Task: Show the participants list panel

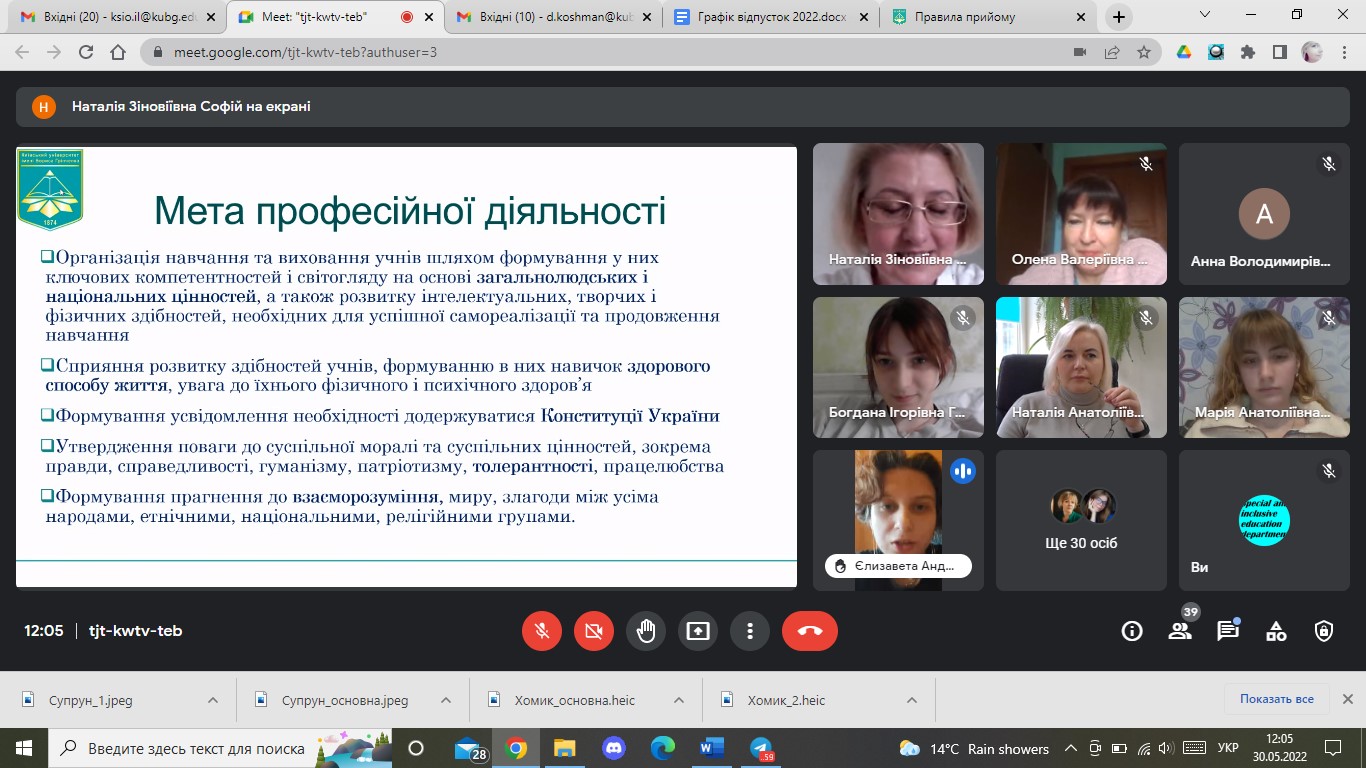Action: pyautogui.click(x=1180, y=631)
